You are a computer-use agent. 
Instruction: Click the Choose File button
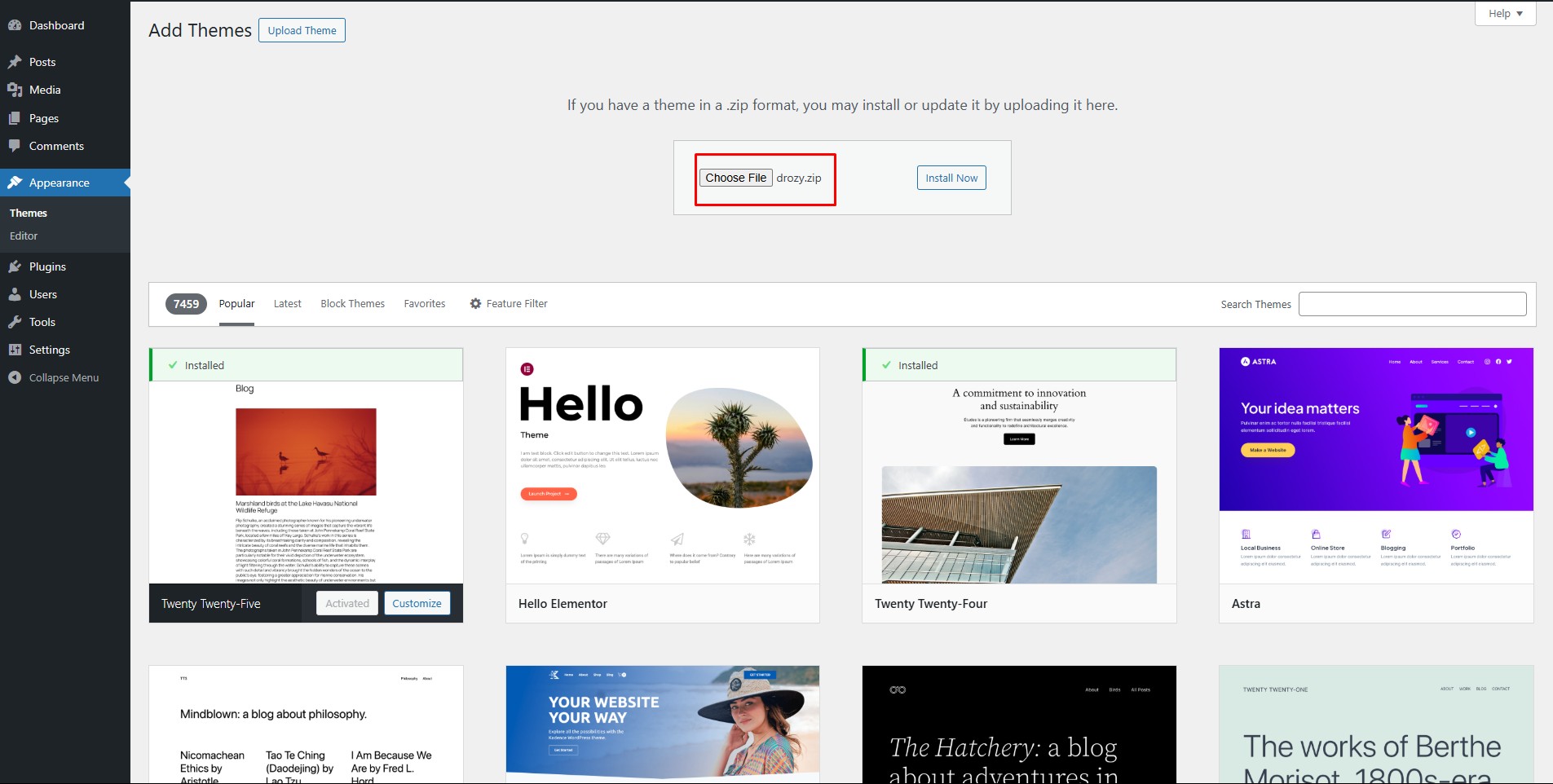pos(735,178)
